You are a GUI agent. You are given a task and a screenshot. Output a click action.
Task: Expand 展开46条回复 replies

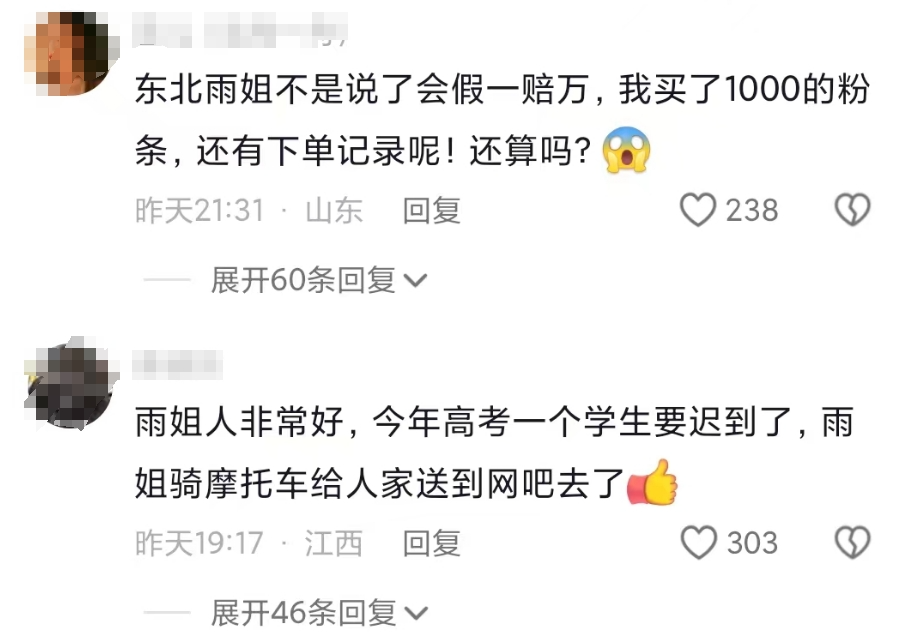tap(319, 613)
